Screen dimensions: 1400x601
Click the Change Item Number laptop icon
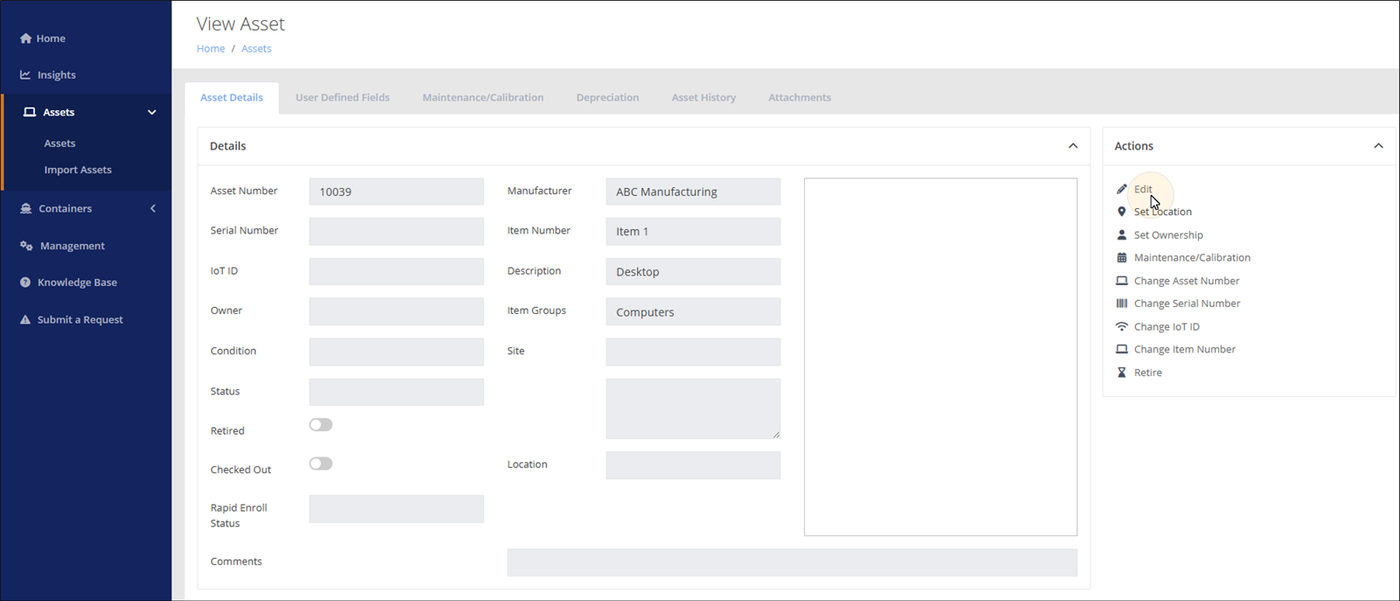pos(1122,349)
